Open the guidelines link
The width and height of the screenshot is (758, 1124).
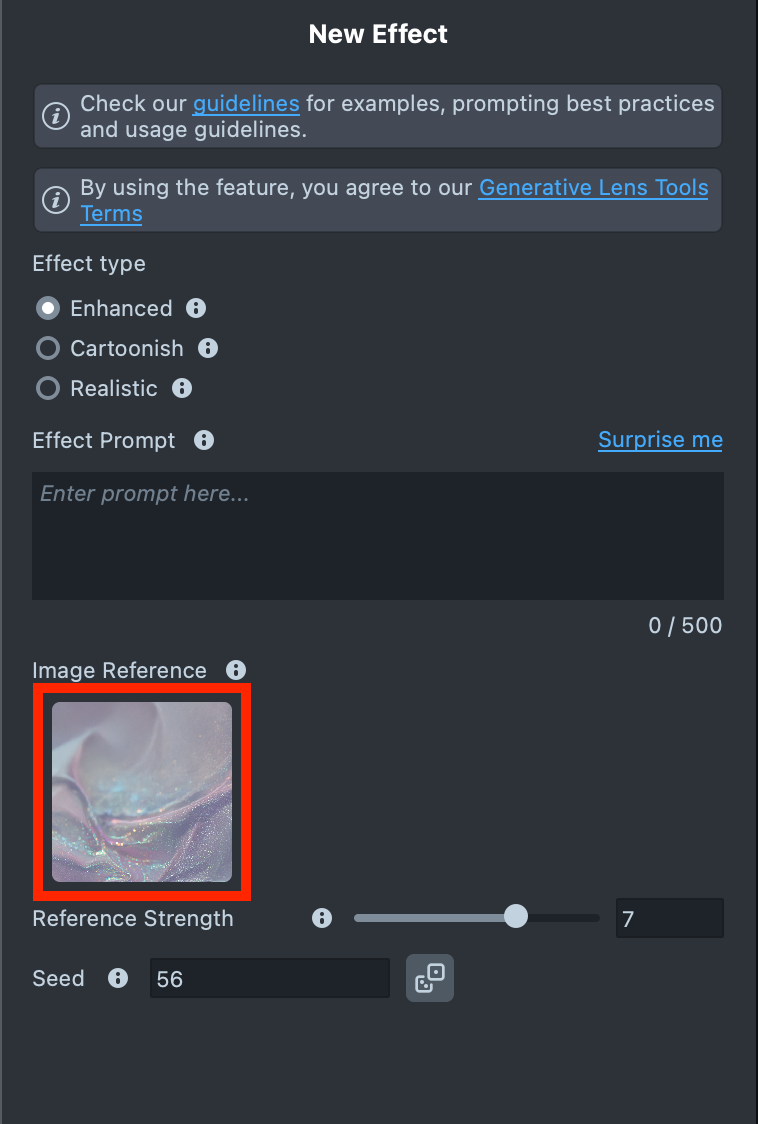[x=246, y=104]
